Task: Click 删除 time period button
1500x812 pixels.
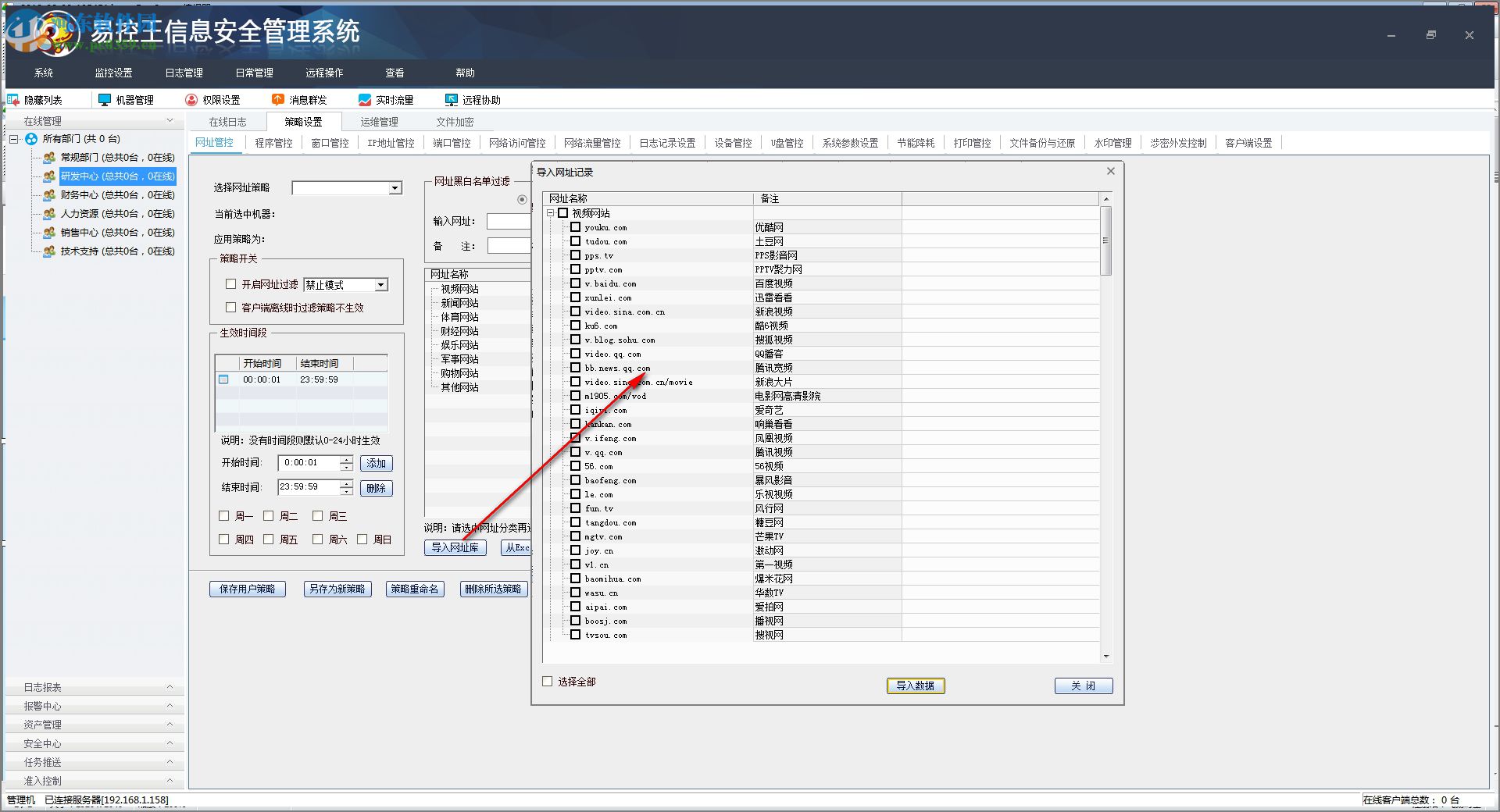Action: 377,488
